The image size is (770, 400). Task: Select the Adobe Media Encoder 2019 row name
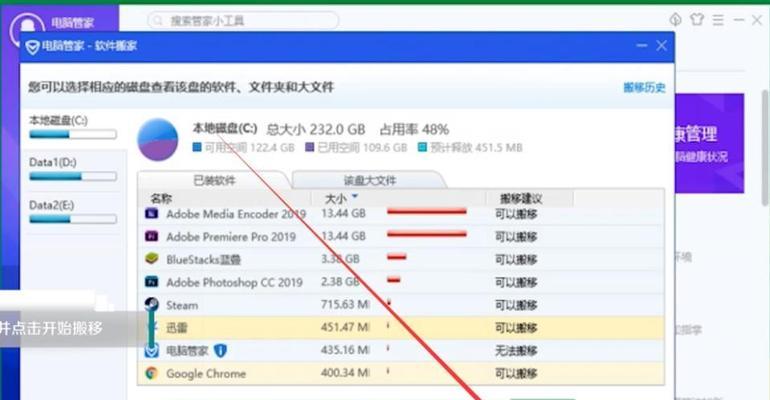coord(236,214)
